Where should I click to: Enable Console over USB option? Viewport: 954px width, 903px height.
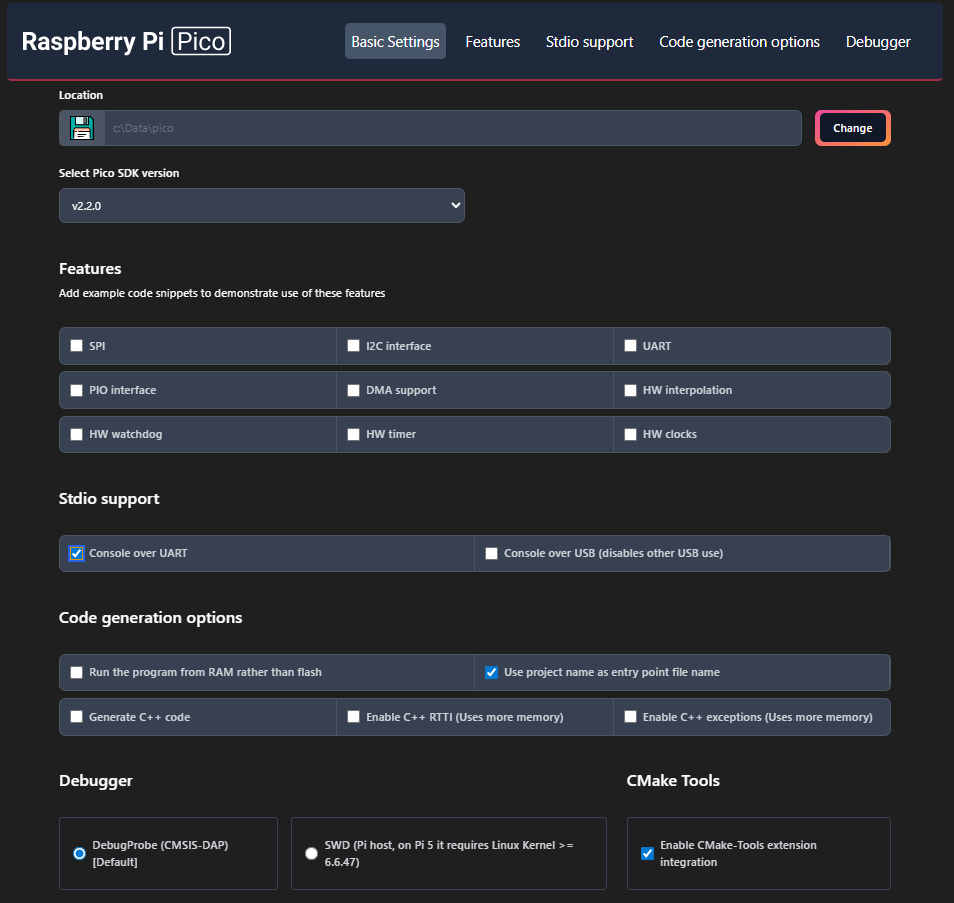coord(491,553)
